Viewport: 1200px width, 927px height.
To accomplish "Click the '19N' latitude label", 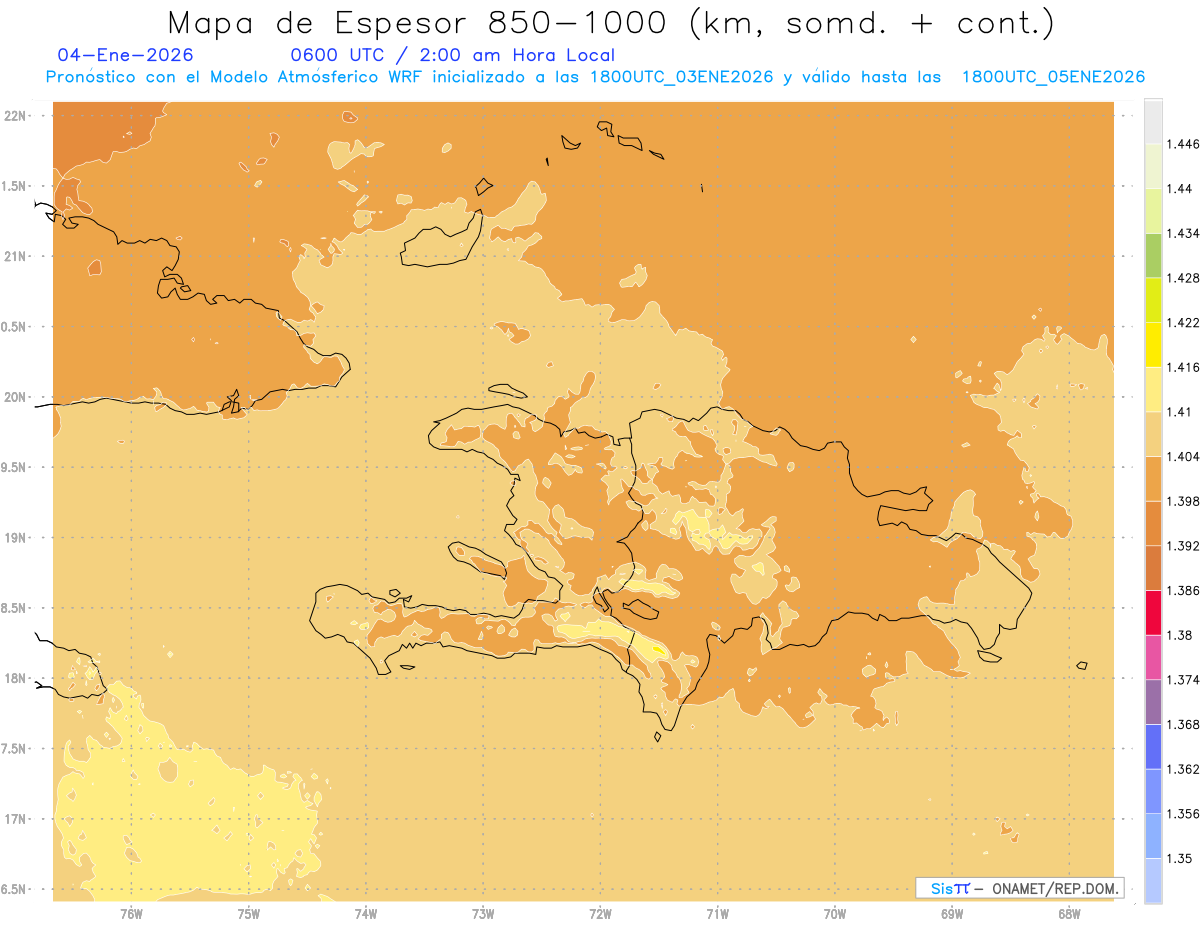I will pos(16,538).
